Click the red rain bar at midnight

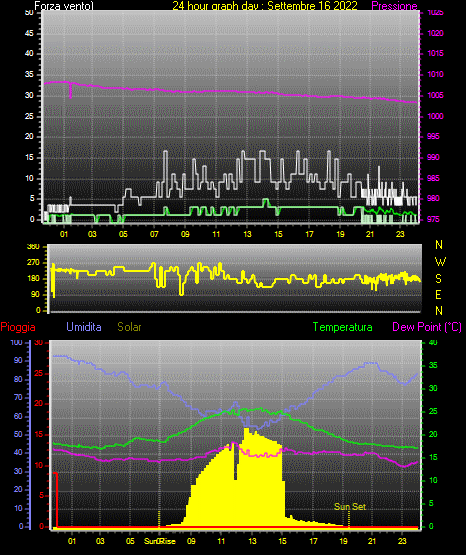coord(56,500)
